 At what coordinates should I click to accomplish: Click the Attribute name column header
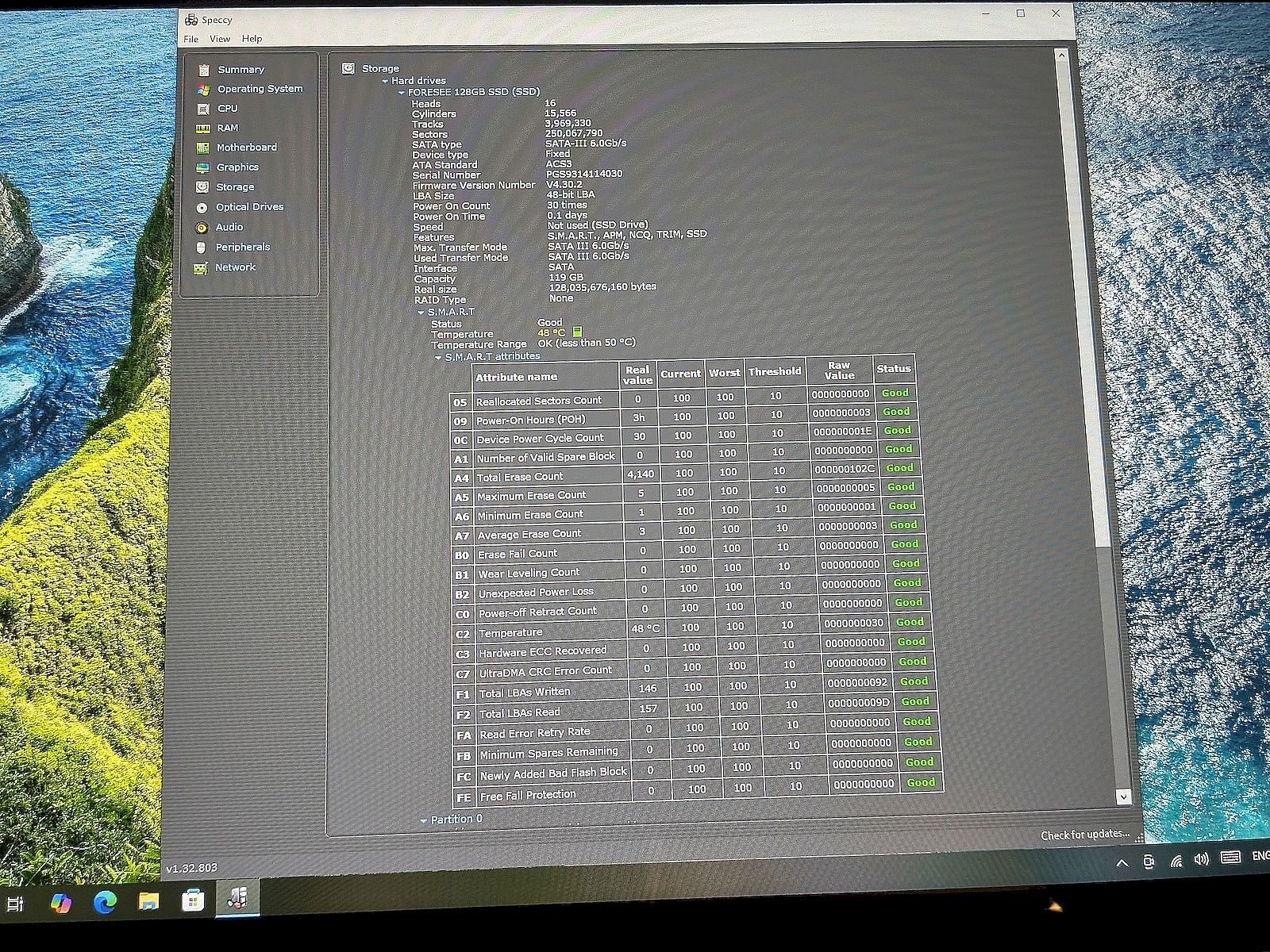[517, 377]
